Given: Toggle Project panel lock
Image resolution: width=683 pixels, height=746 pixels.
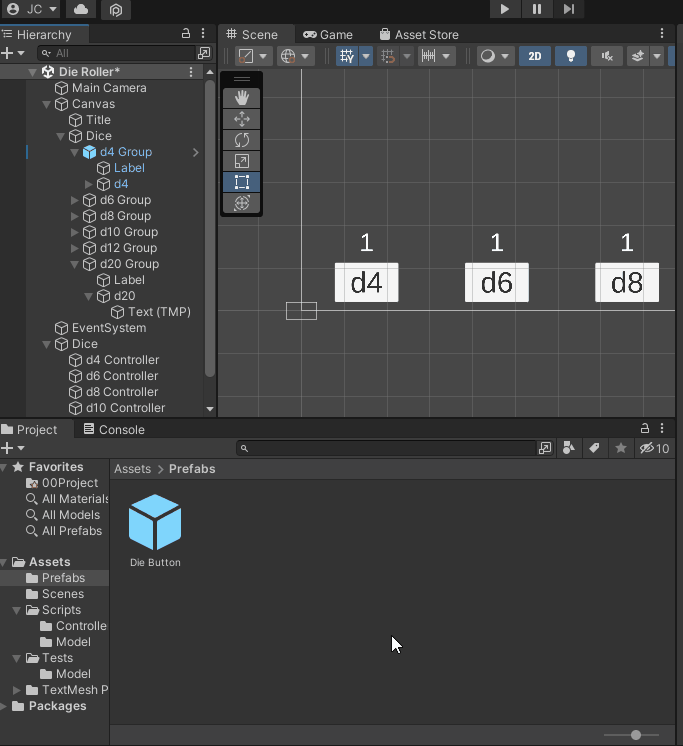Looking at the screenshot, I should coord(644,428).
